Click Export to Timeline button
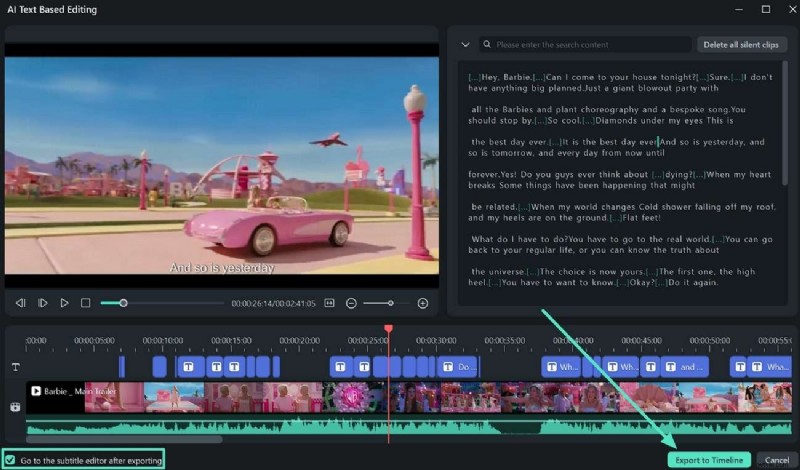 [x=708, y=459]
